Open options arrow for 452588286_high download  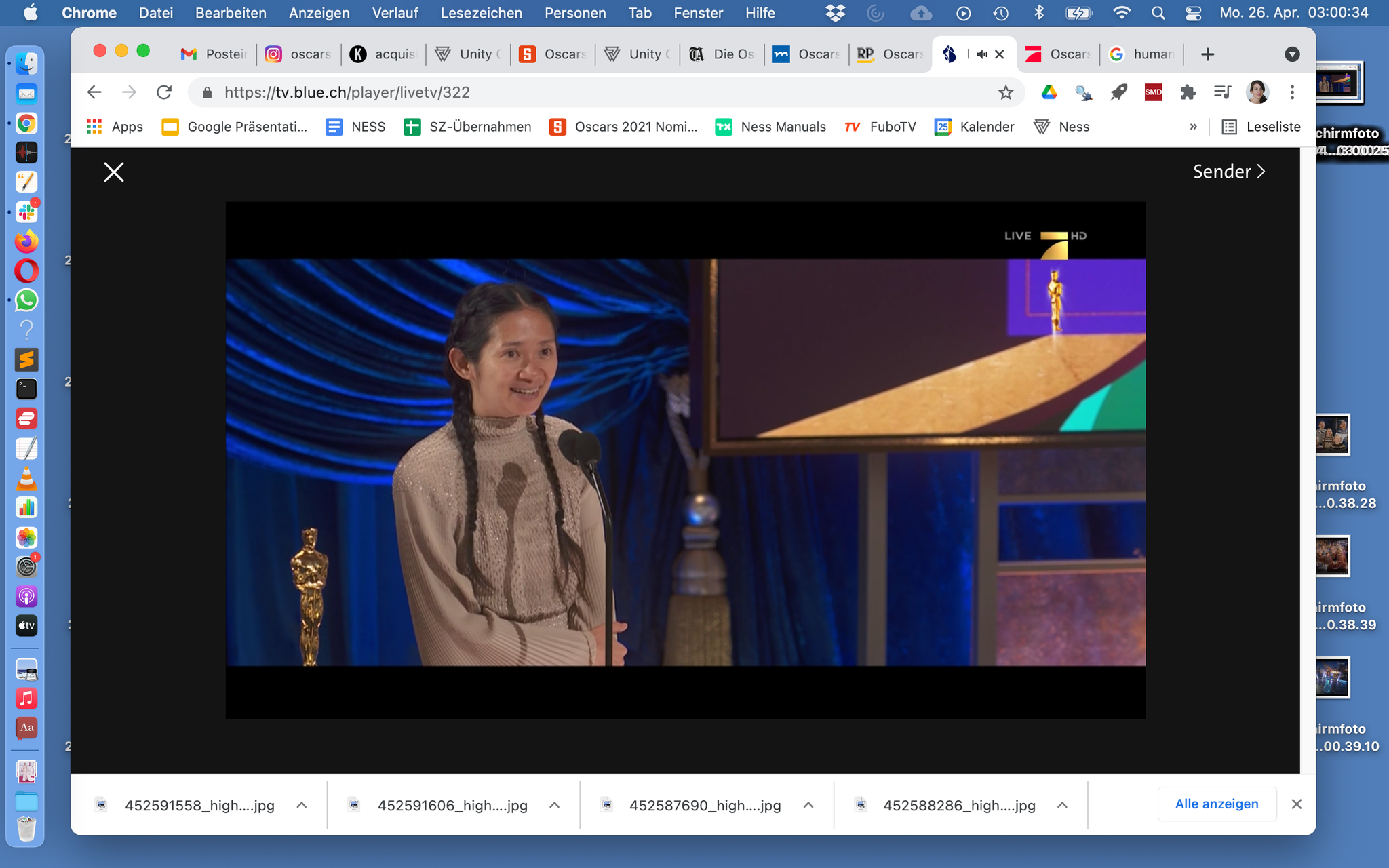[x=1062, y=805]
